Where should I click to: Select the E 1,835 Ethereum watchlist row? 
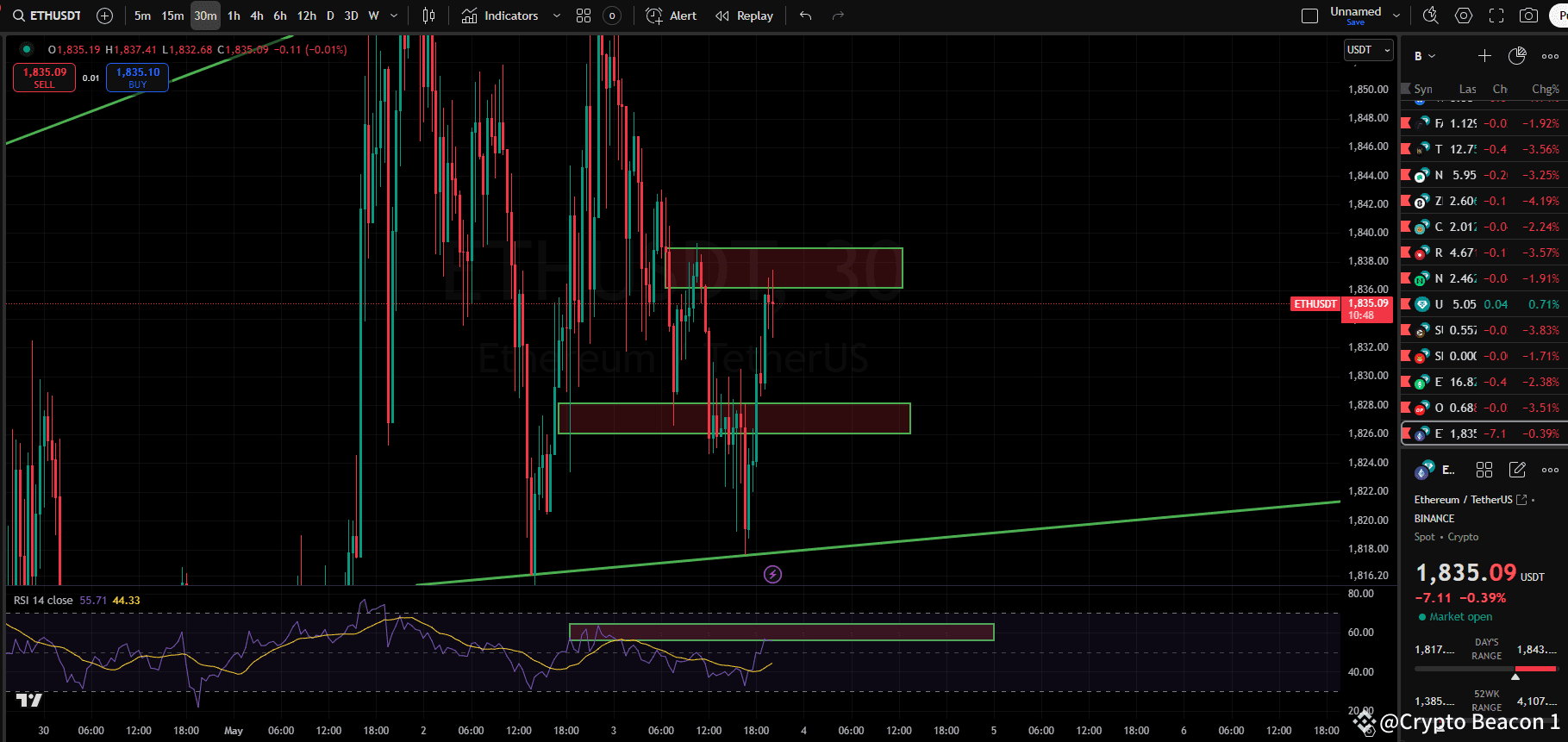tap(1482, 433)
